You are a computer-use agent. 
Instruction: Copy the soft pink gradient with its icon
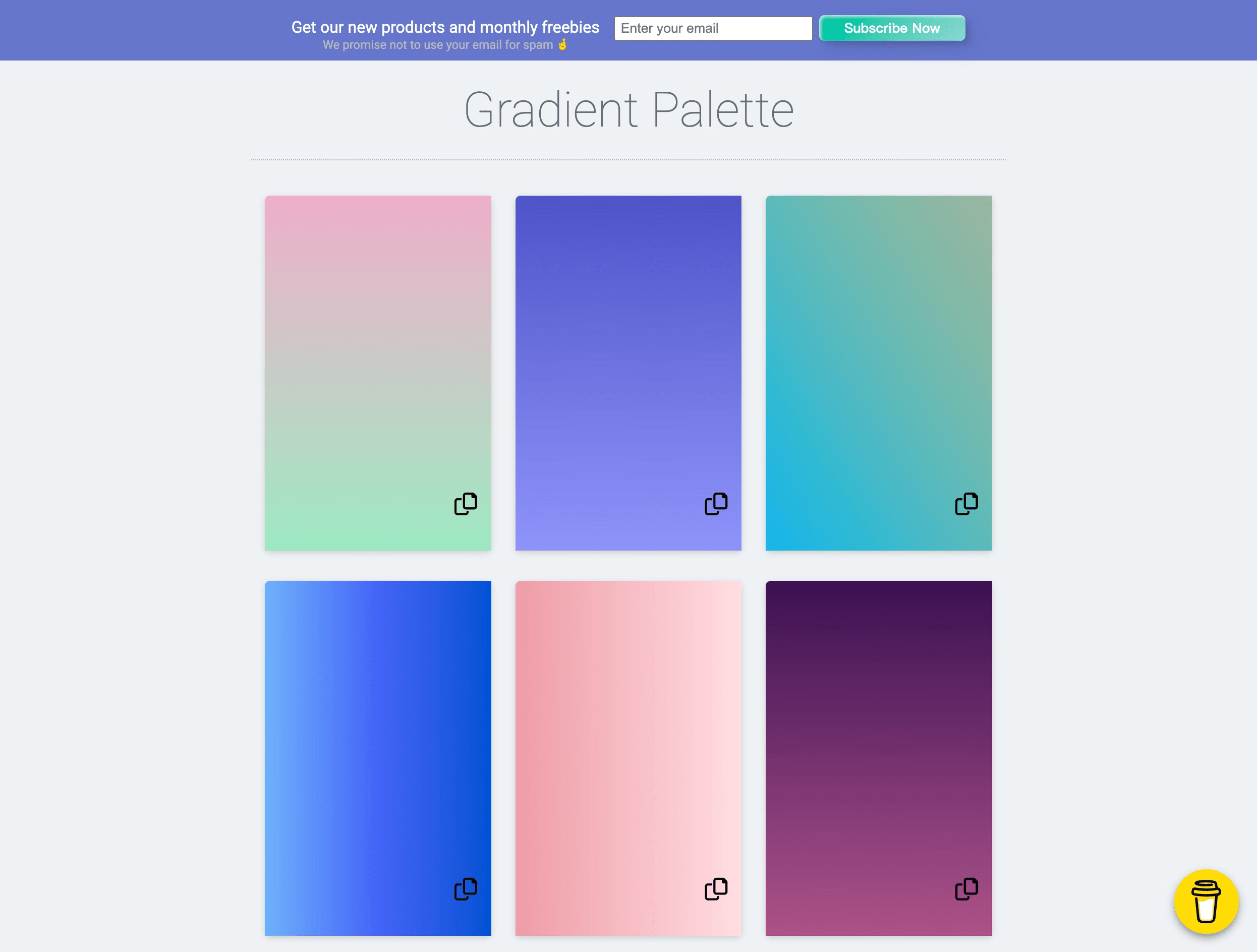coord(716,889)
